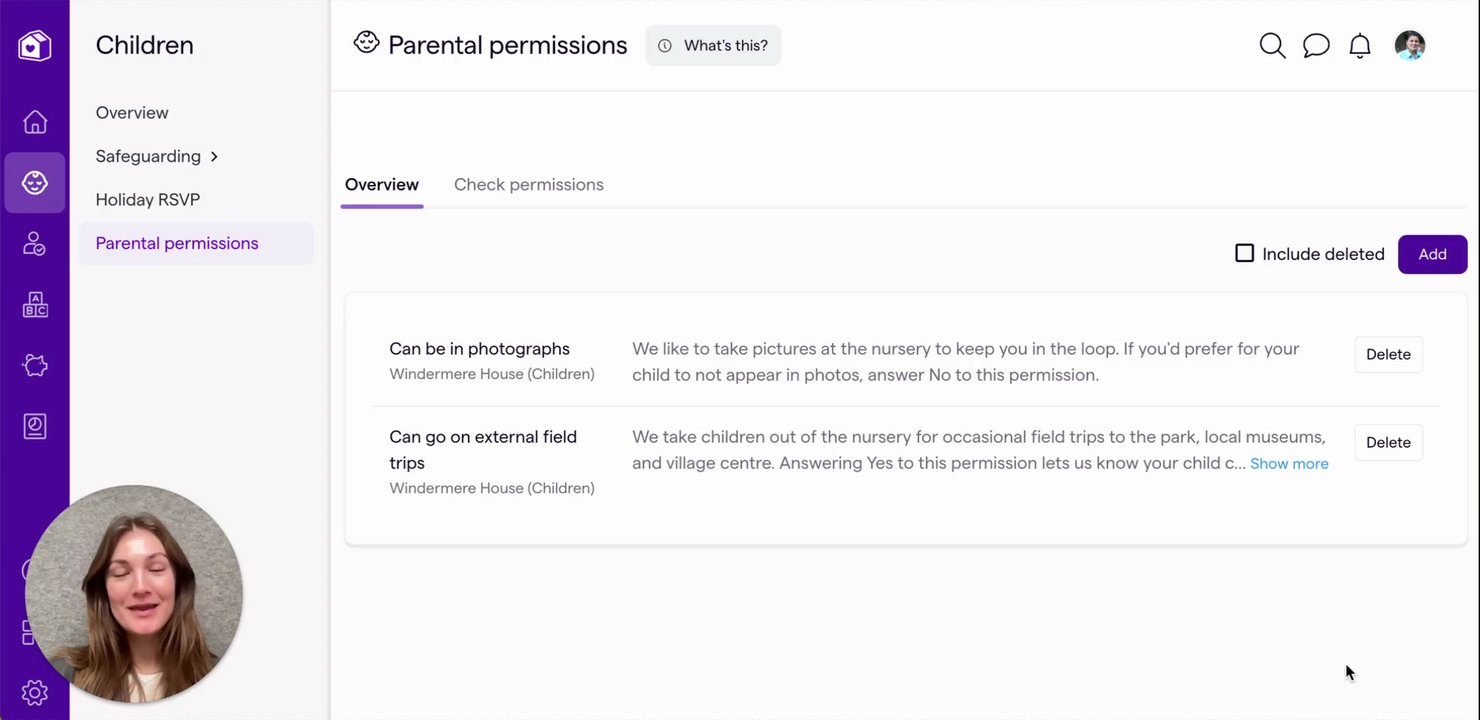Click the search magnifier icon
The image size is (1480, 720).
click(x=1272, y=46)
